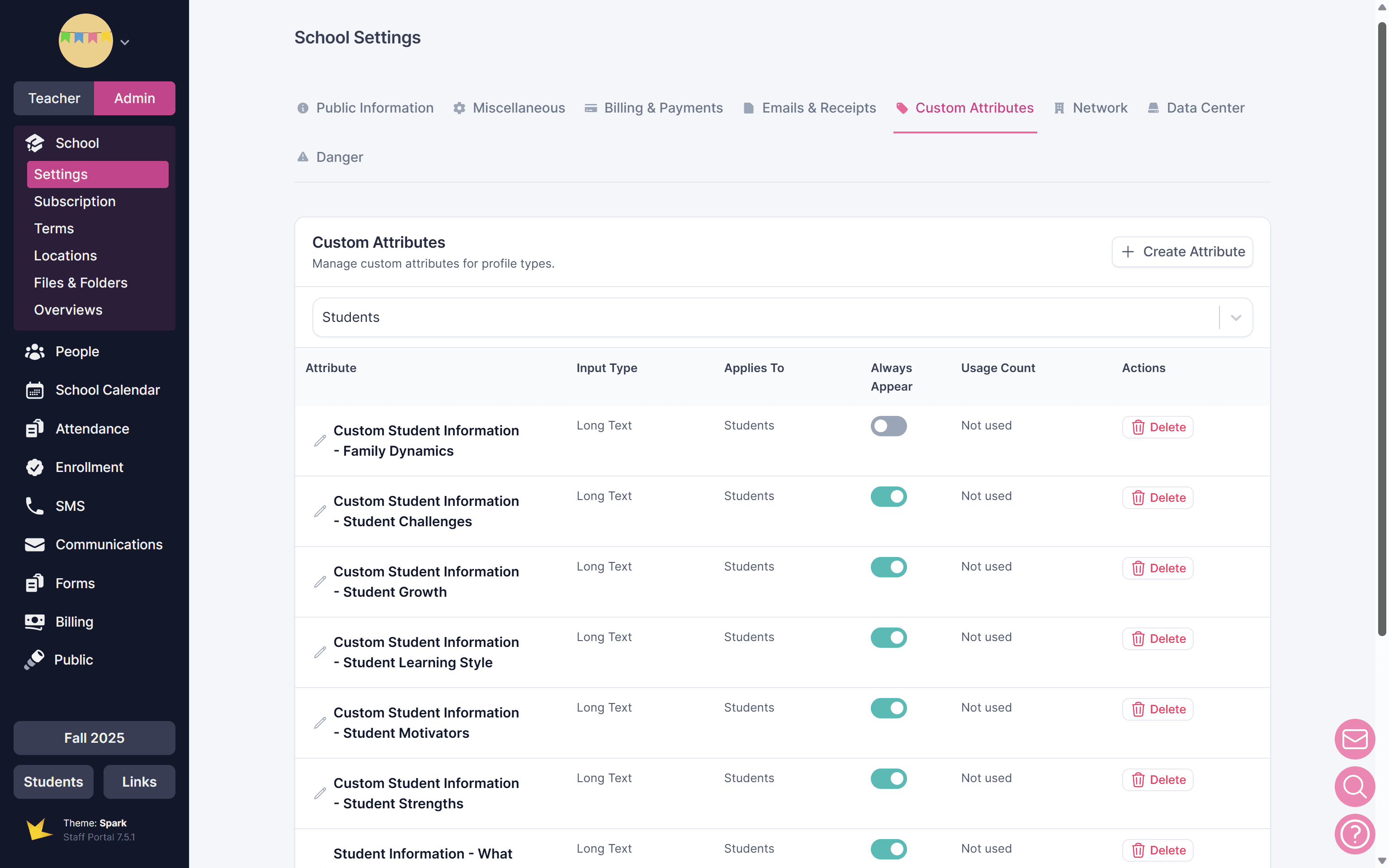1389x868 pixels.
Task: Click the page vertical scrollbar
Action: [x=1381, y=327]
